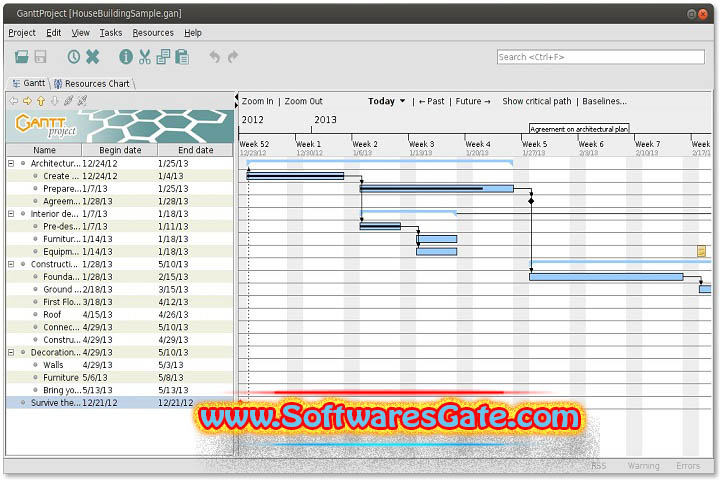Open task properties with the info icon

tap(126, 57)
